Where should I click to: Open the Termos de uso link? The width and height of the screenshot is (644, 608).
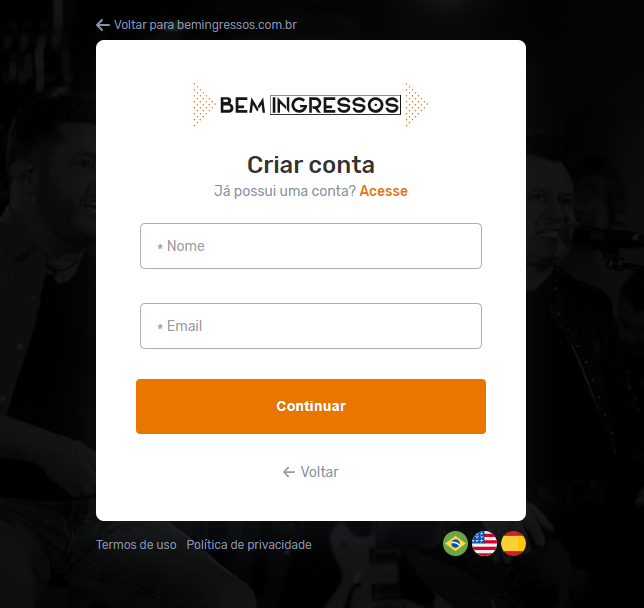click(136, 545)
